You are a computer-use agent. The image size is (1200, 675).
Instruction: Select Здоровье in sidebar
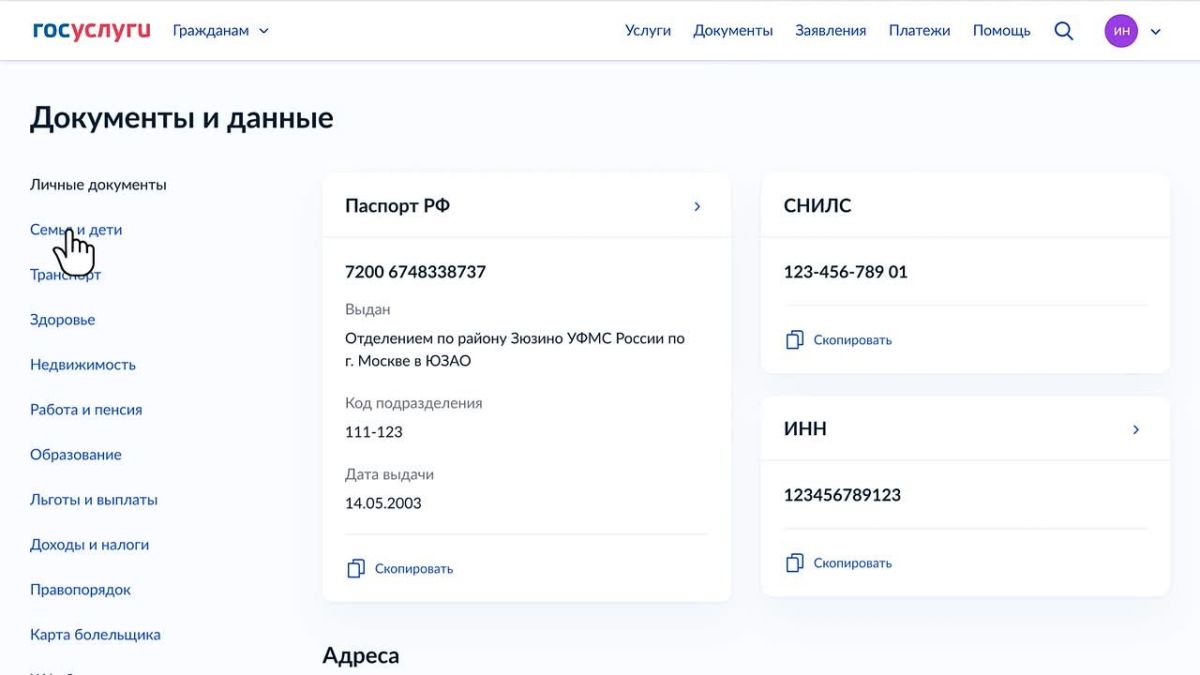pos(63,320)
